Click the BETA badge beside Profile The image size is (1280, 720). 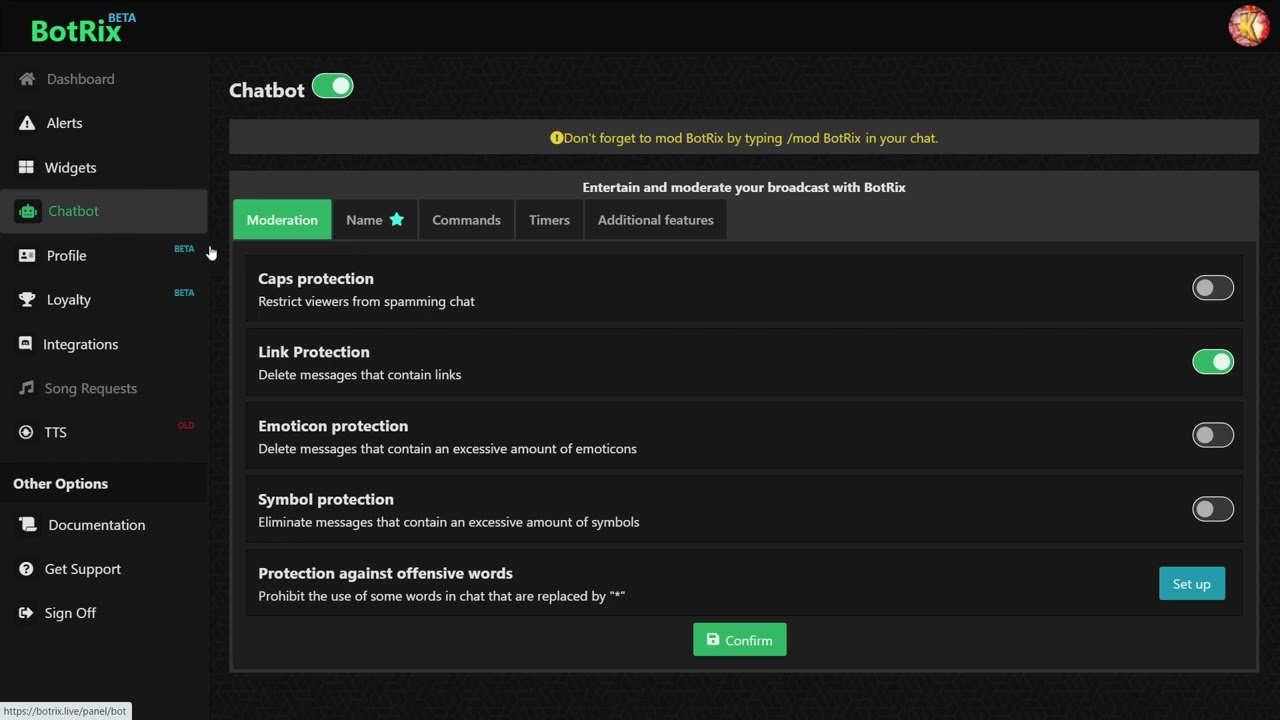tap(184, 249)
